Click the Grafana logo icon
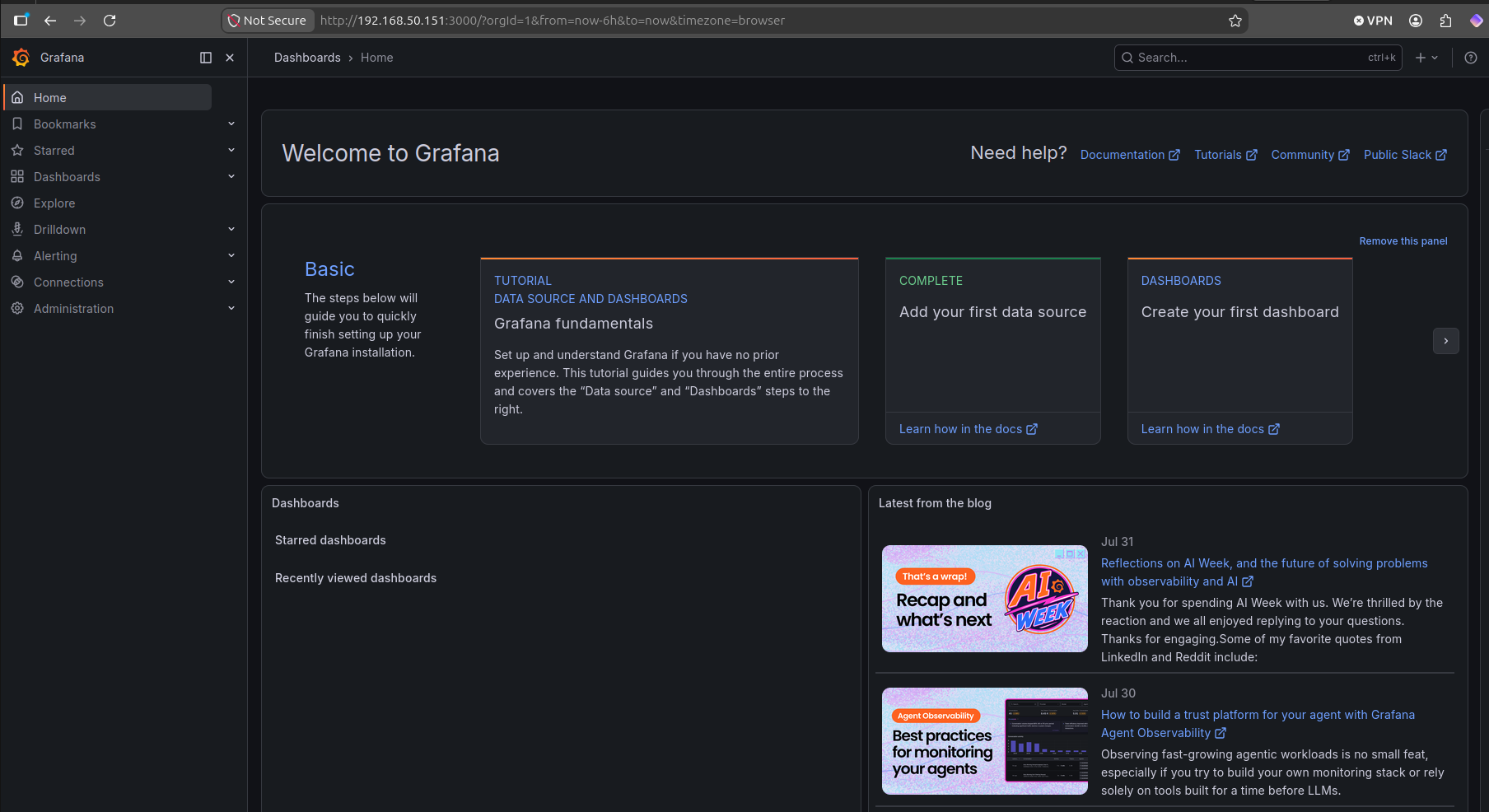Image resolution: width=1489 pixels, height=812 pixels. coord(21,58)
